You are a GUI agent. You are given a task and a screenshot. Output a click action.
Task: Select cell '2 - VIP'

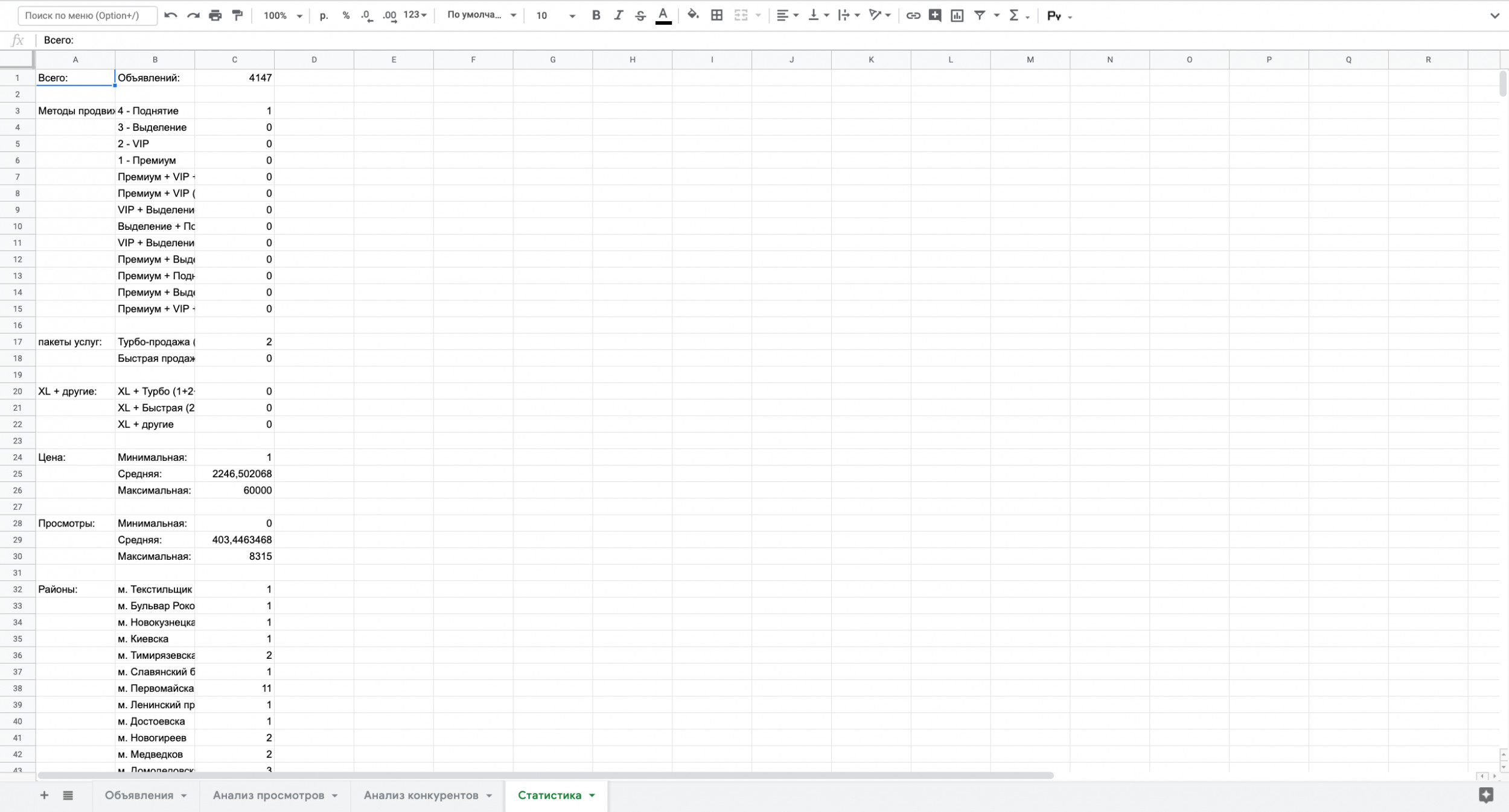pos(155,144)
